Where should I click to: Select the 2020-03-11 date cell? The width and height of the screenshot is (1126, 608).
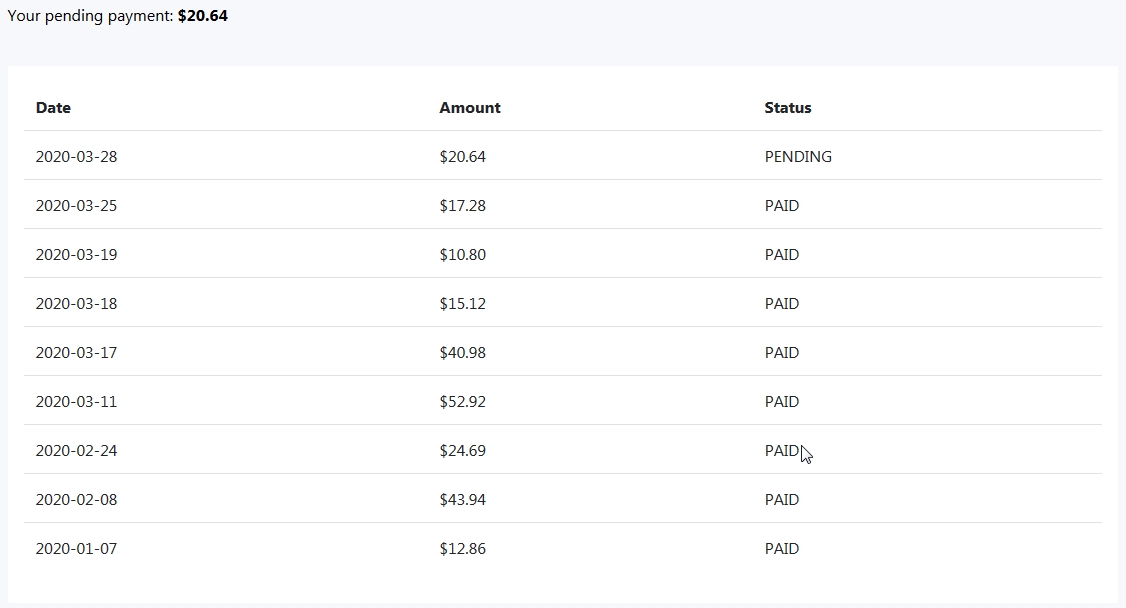[76, 401]
